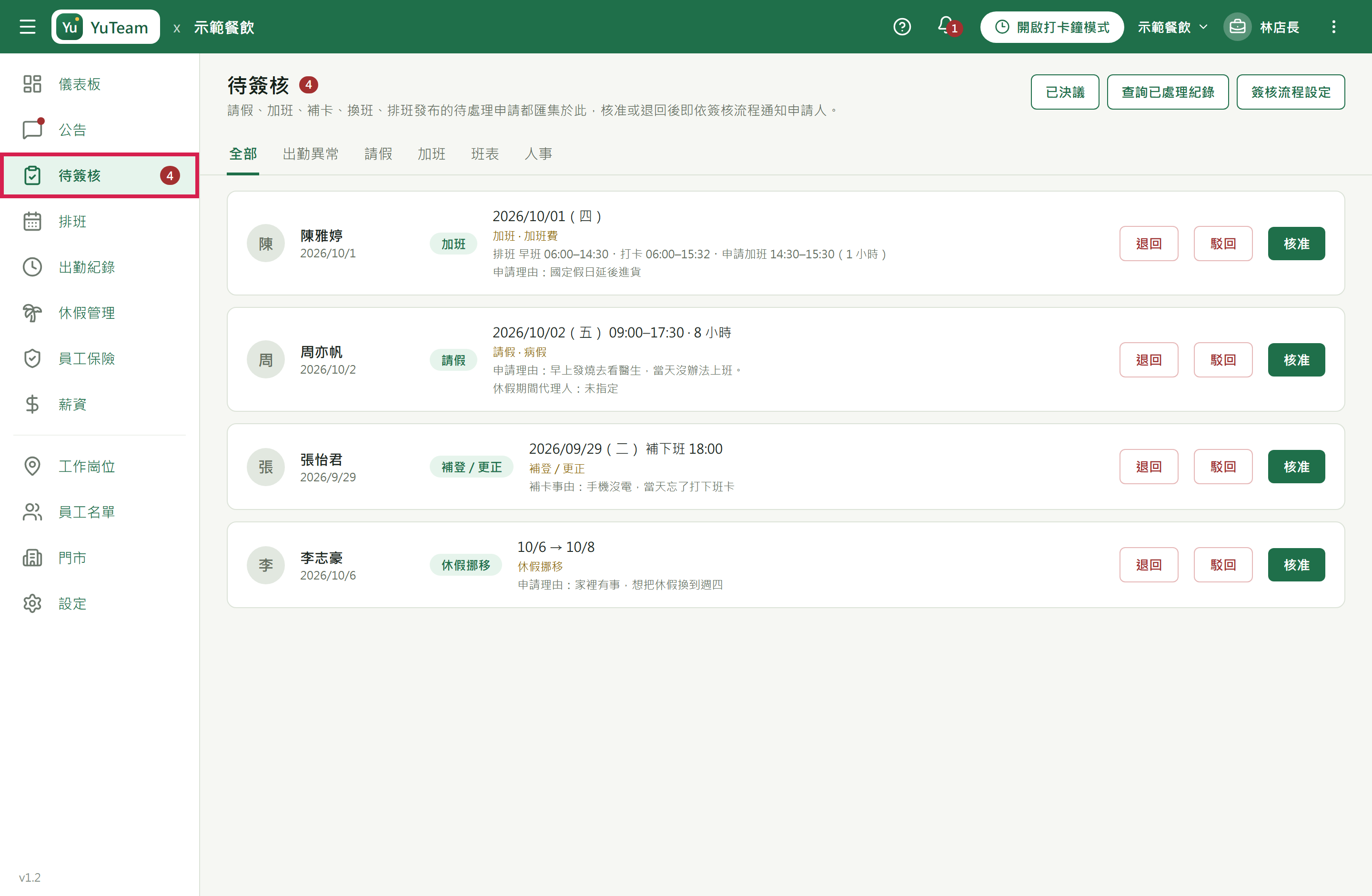This screenshot has width=1372, height=896.
Task: Click the 門市 building icon
Action: 32,558
